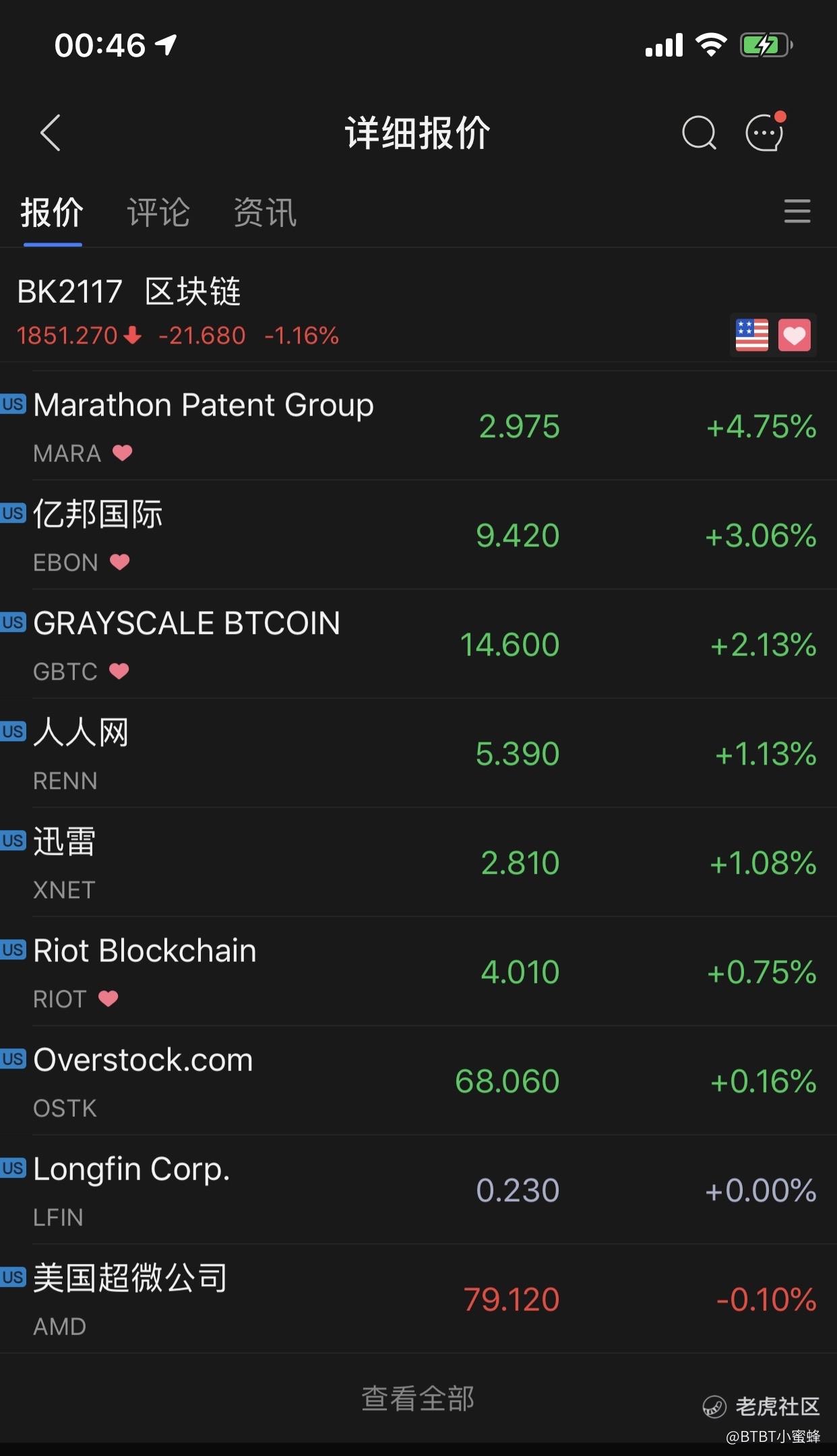Tap the US badge beside Longfin Corp.

click(x=13, y=1168)
